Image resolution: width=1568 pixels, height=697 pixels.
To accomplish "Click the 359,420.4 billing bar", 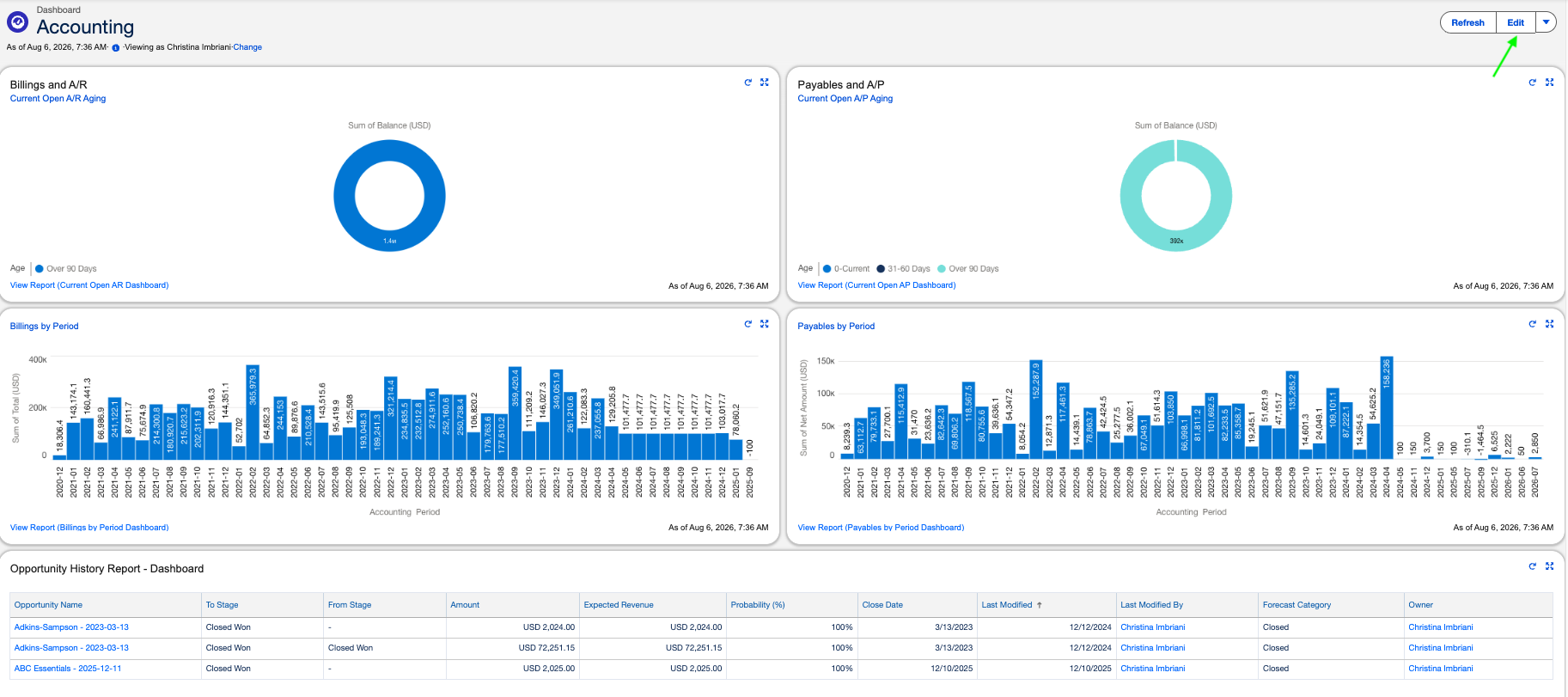I will pos(515,413).
